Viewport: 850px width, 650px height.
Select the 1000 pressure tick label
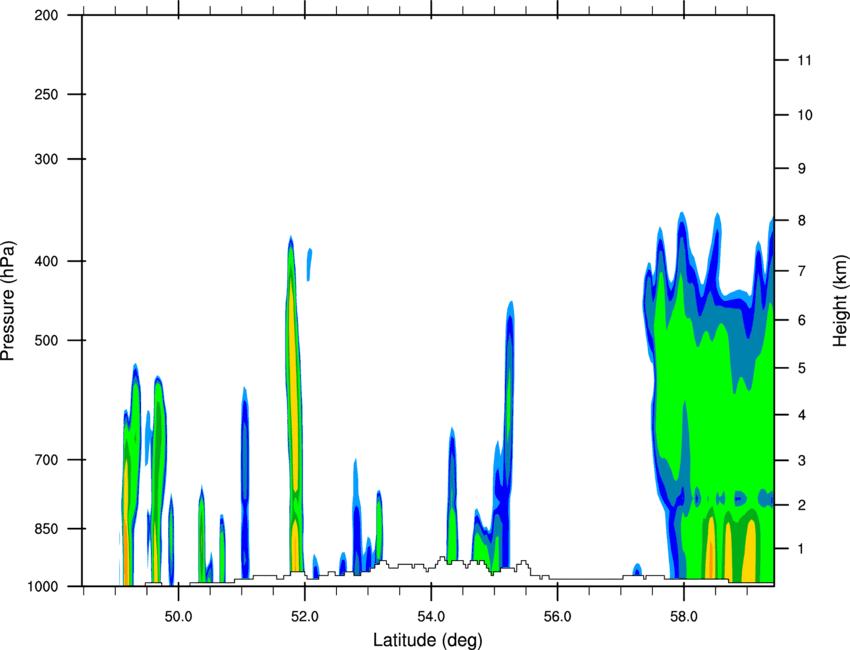42,587
